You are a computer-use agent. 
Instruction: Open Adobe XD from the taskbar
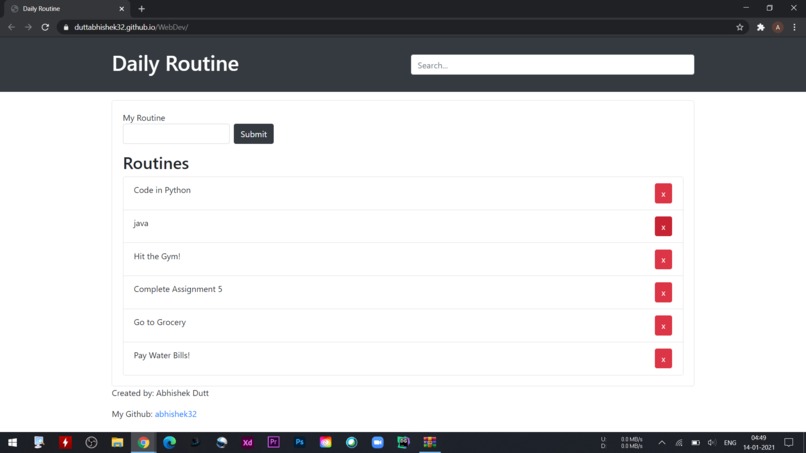click(247, 442)
